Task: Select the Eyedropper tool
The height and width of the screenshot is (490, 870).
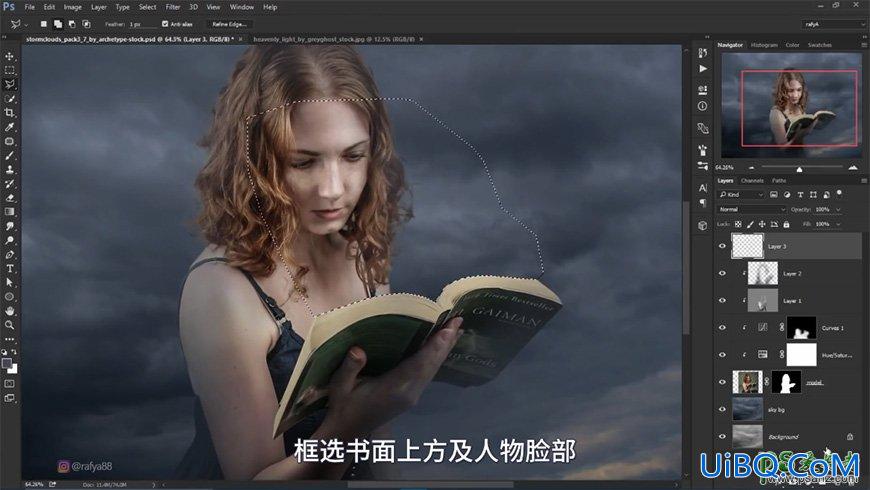Action: click(x=9, y=127)
